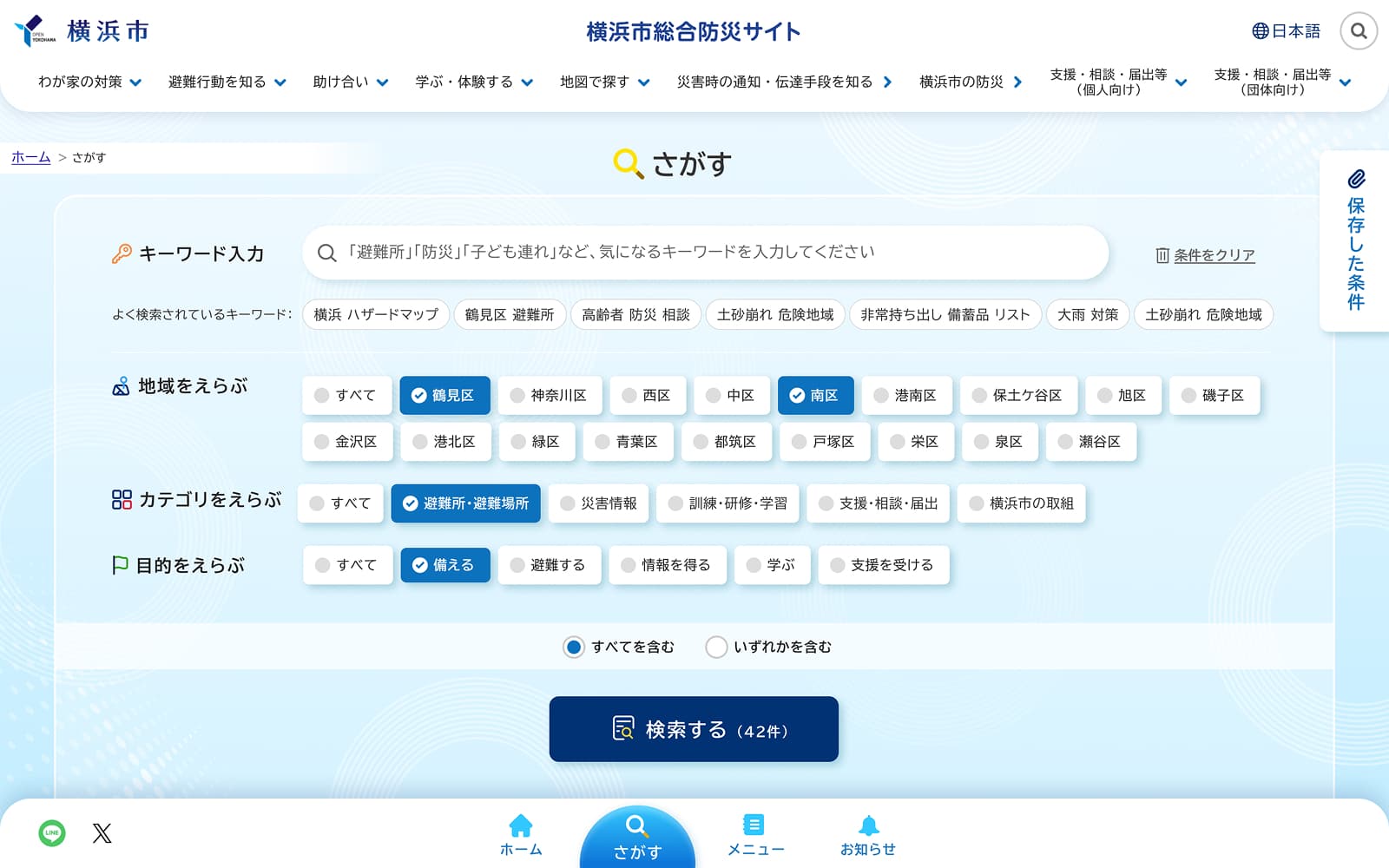This screenshot has width=1389, height=868.
Task: Share via the X icon
Action: tap(102, 833)
